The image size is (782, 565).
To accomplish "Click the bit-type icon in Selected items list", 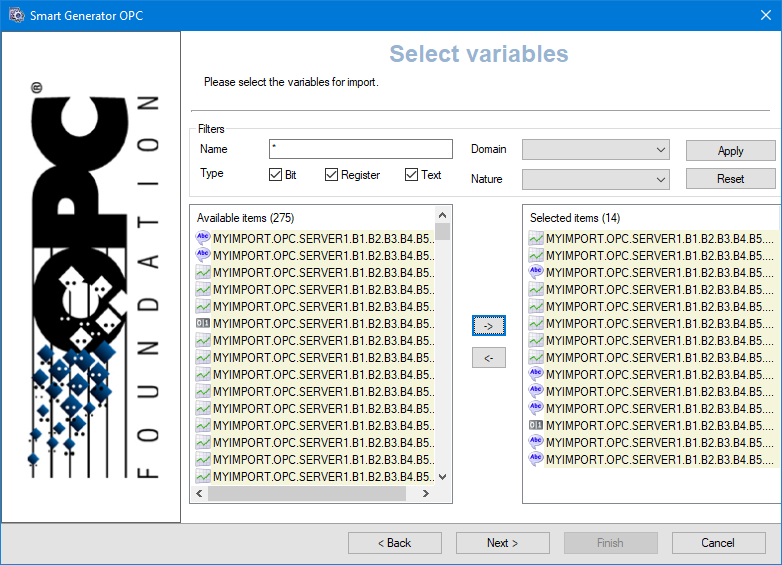I will point(536,425).
